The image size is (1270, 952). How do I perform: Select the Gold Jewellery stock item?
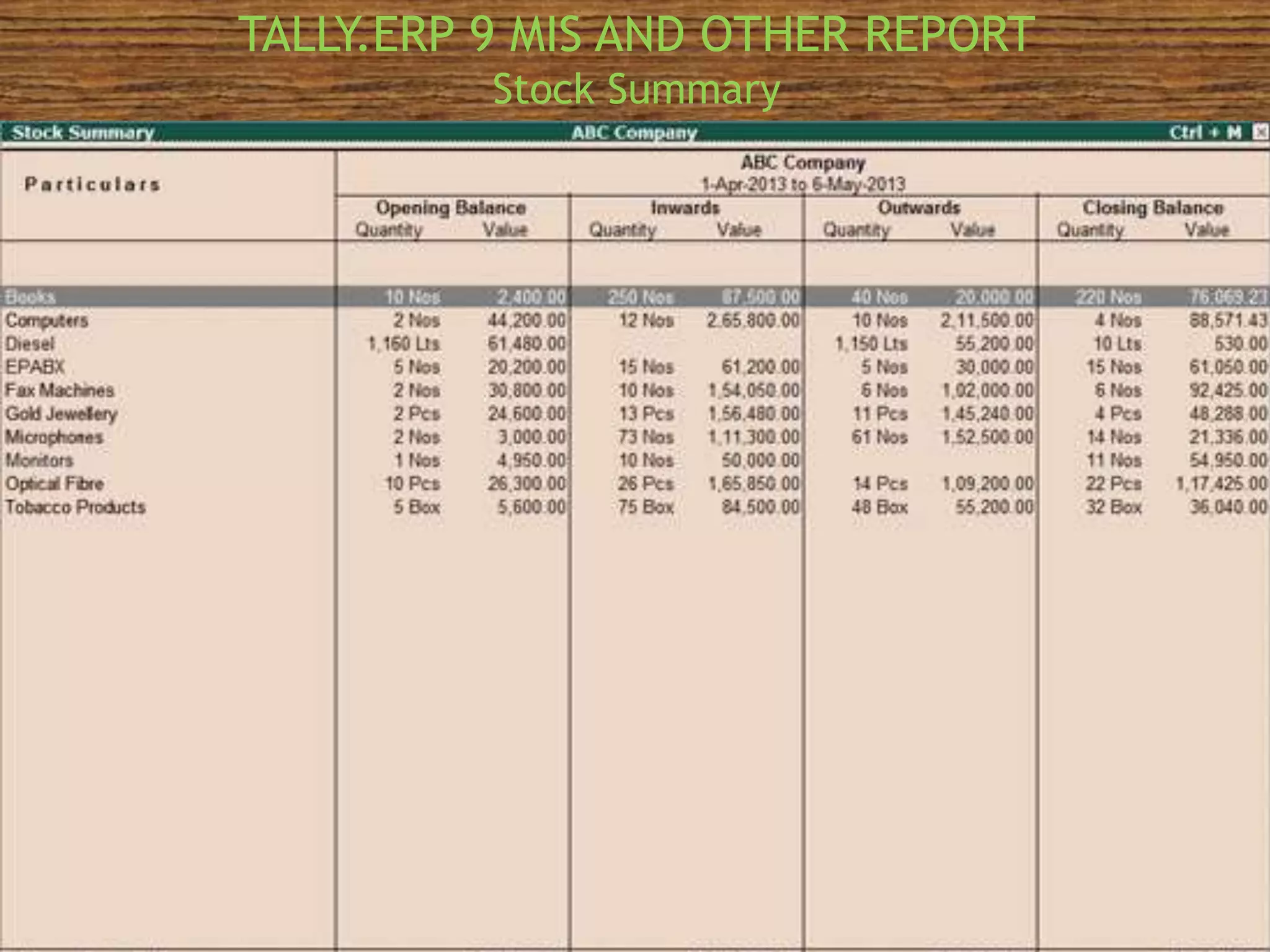coord(61,414)
